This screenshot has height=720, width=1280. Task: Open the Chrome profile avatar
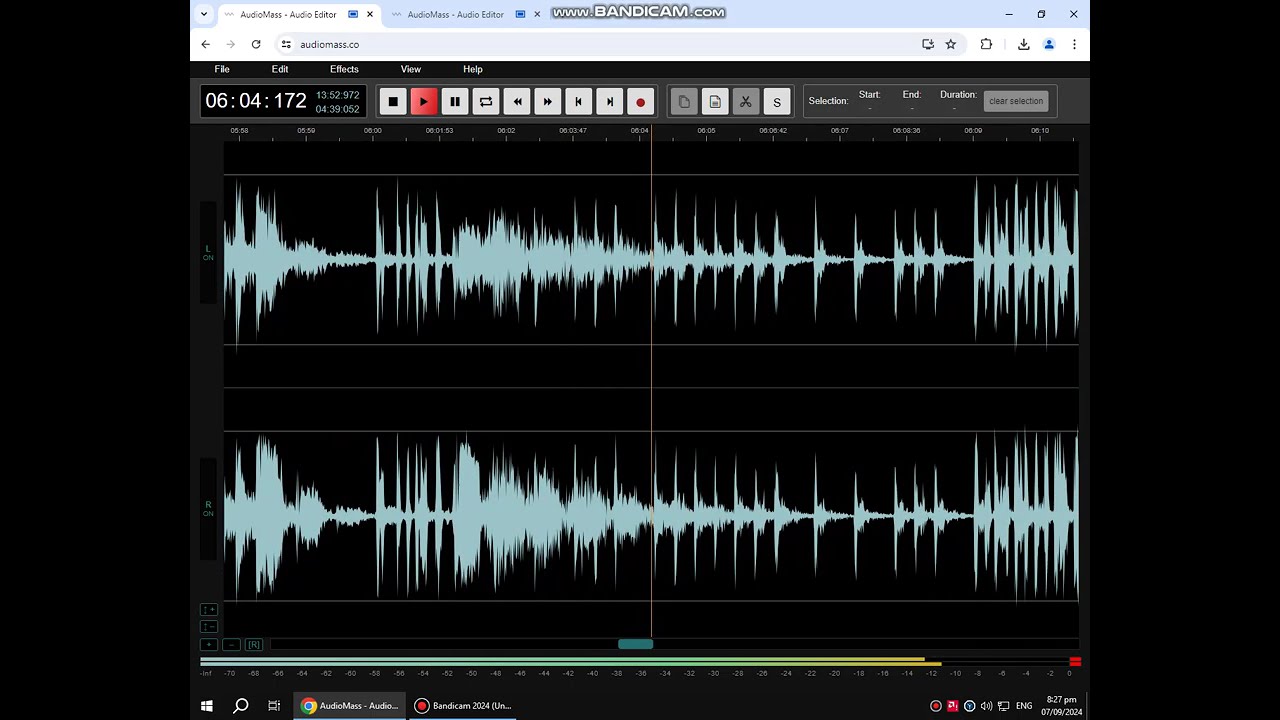click(1049, 44)
